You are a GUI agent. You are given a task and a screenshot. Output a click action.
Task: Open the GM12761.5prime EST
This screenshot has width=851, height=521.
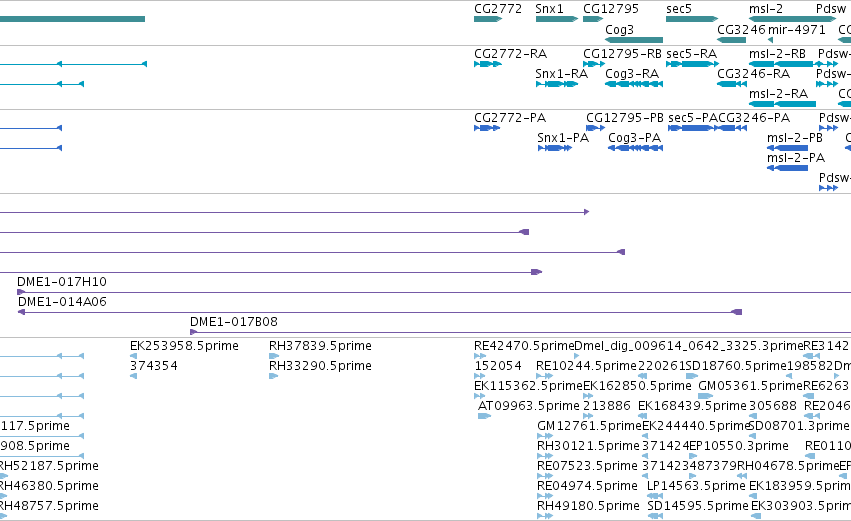click(x=544, y=436)
